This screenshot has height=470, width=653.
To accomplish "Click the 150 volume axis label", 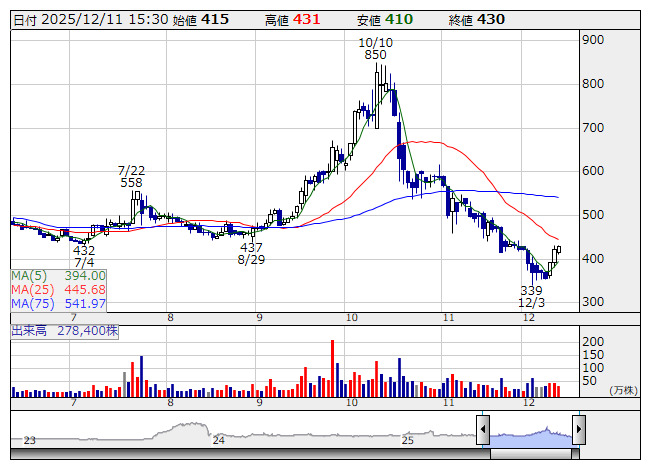I will pyautogui.click(x=593, y=355).
